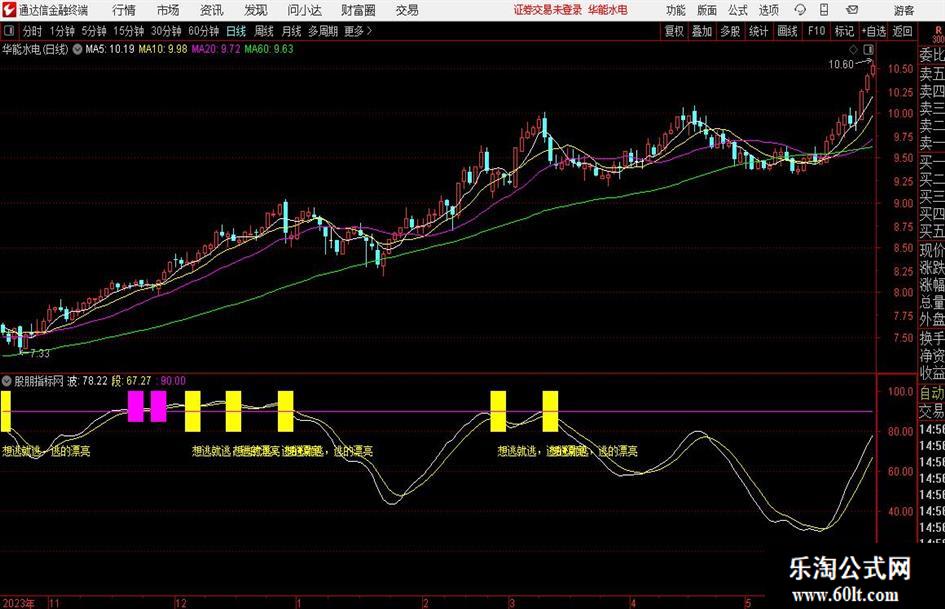Click the 7.33 low price label
Image resolution: width=945 pixels, height=609 pixels.
point(40,353)
